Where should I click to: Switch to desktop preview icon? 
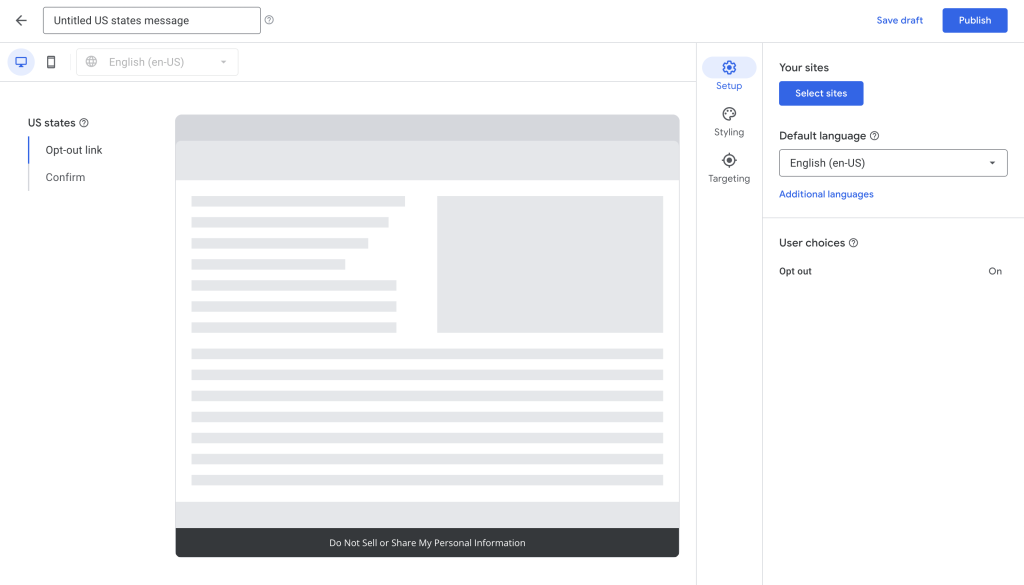point(21,62)
